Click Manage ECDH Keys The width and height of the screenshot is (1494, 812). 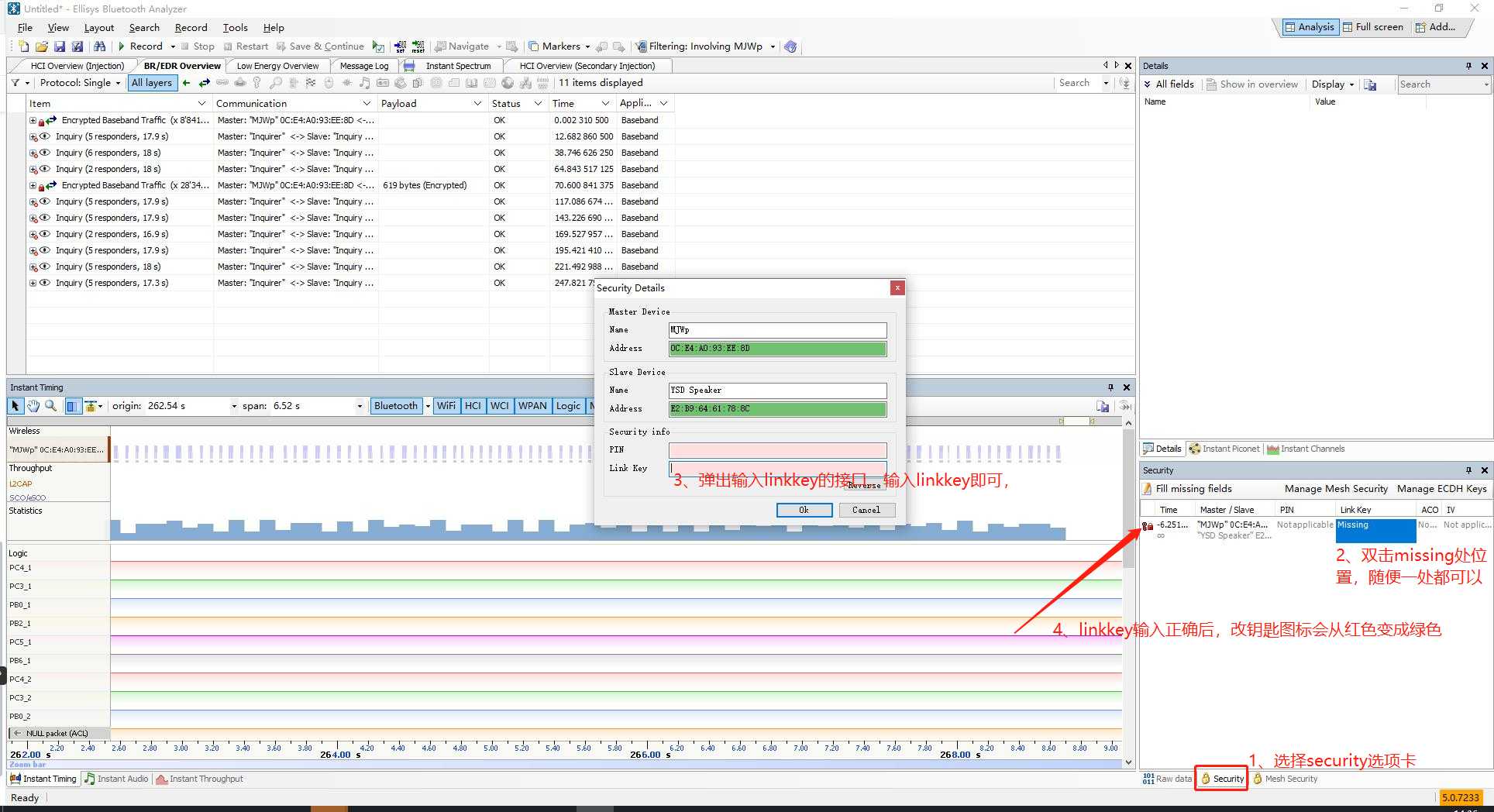click(x=1442, y=489)
